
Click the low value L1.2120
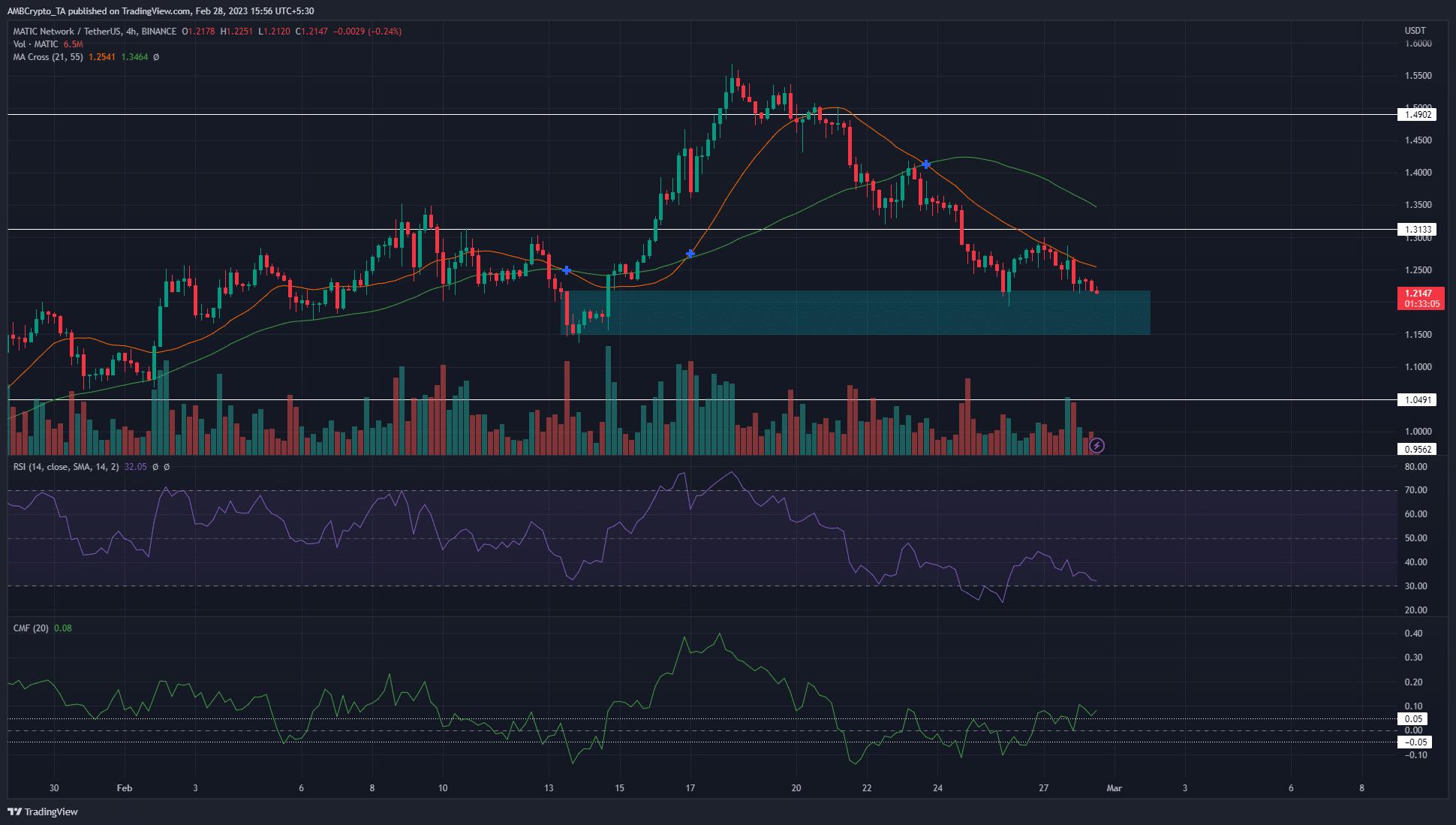point(274,32)
